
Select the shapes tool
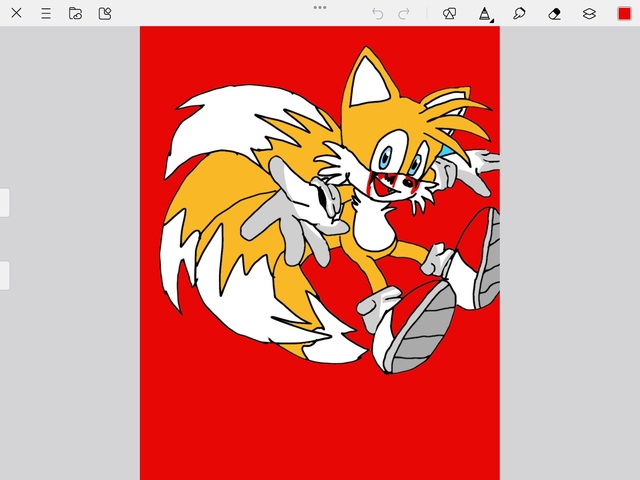449,13
